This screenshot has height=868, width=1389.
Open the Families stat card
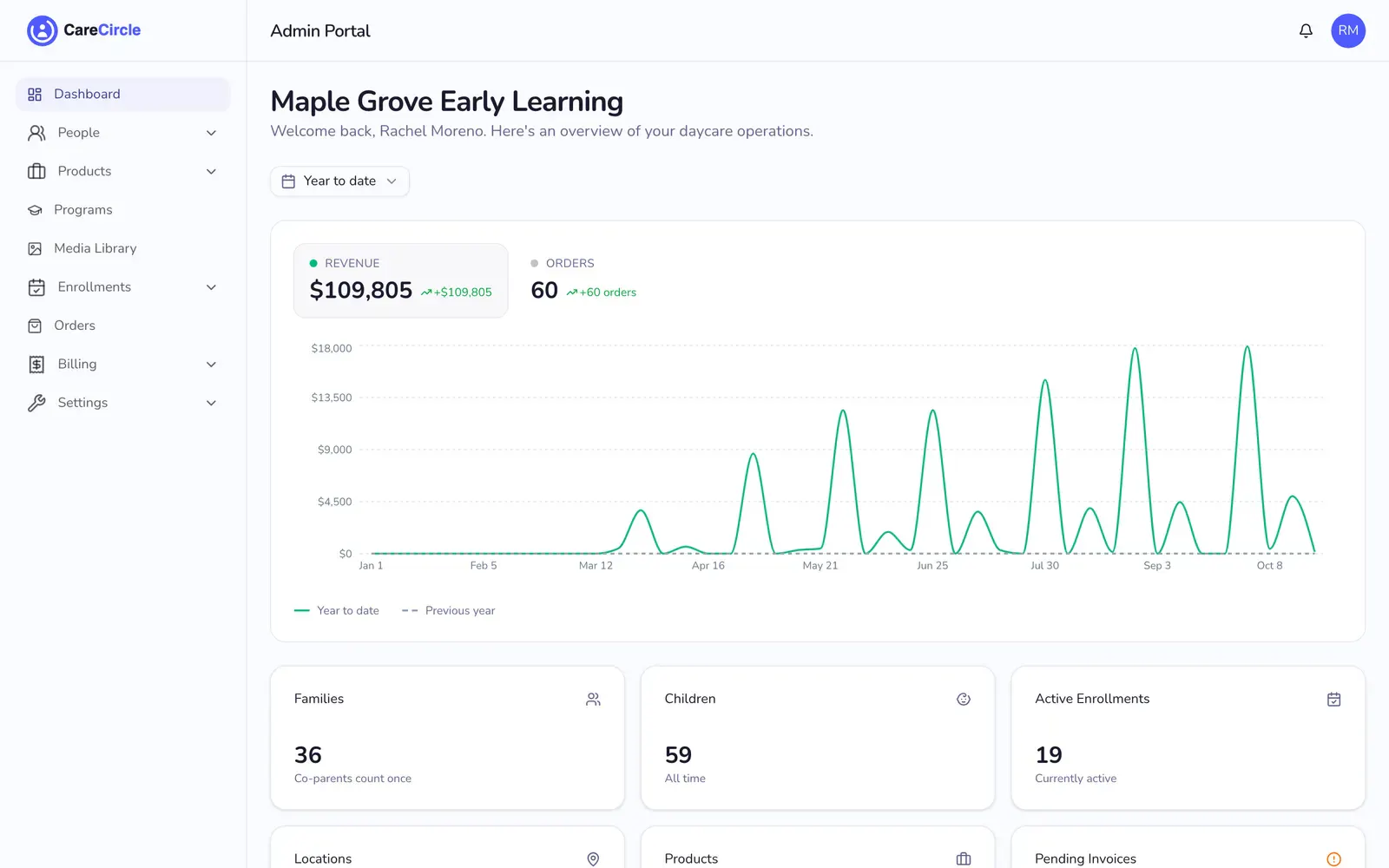(x=447, y=738)
